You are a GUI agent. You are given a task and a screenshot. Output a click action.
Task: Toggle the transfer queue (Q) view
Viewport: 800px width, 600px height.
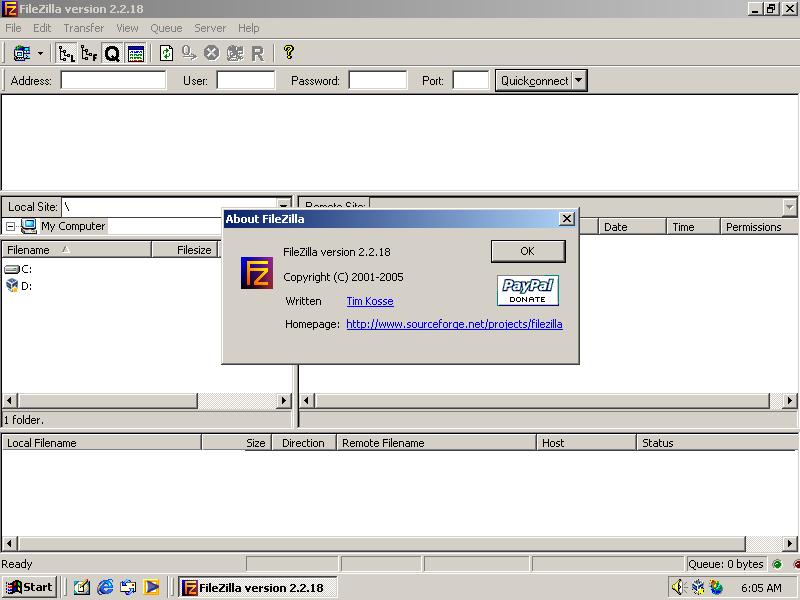pos(112,53)
